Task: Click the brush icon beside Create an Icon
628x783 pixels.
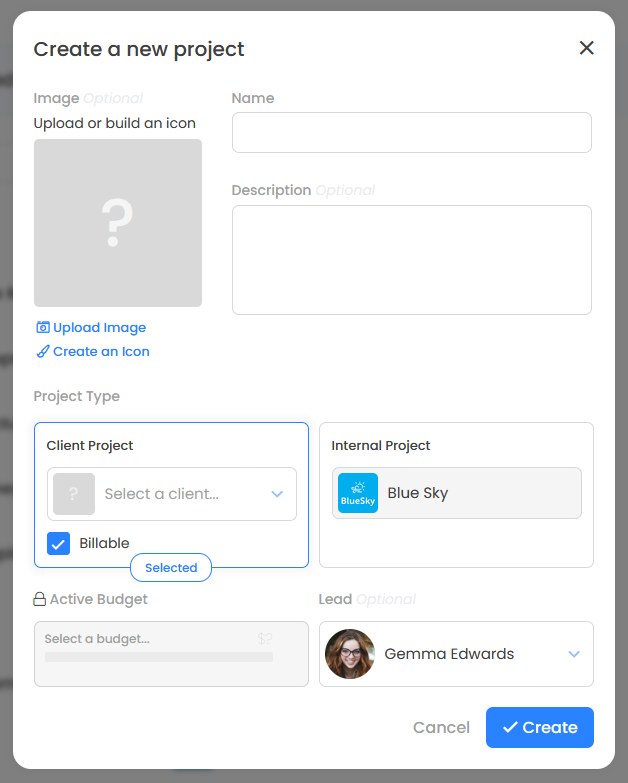Action: pos(42,352)
